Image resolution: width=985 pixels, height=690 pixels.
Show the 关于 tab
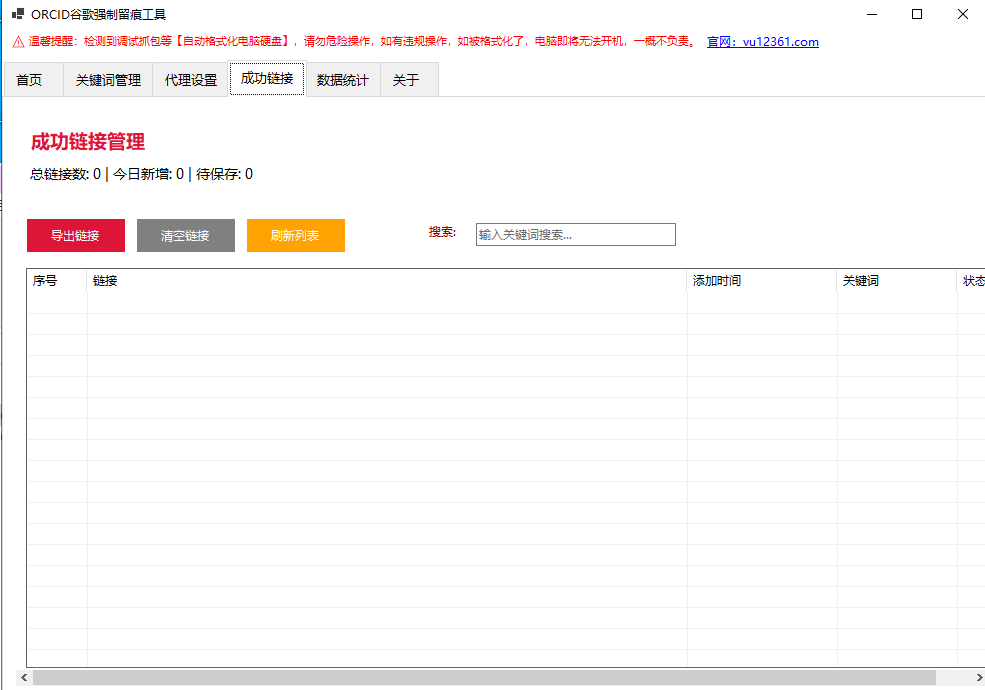pyautogui.click(x=406, y=80)
